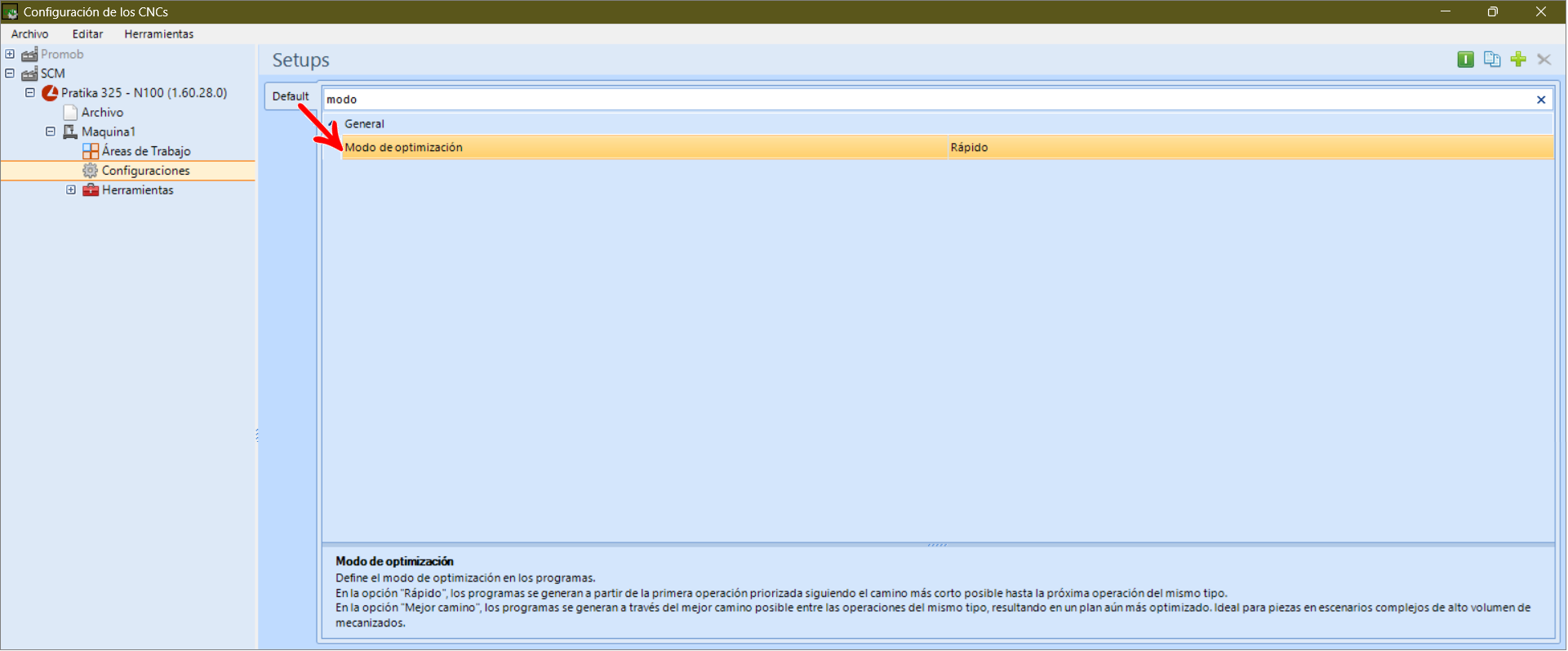Viewport: 1568px width, 651px height.
Task: Click the gray X icon in Setups header
Action: [x=1544, y=59]
